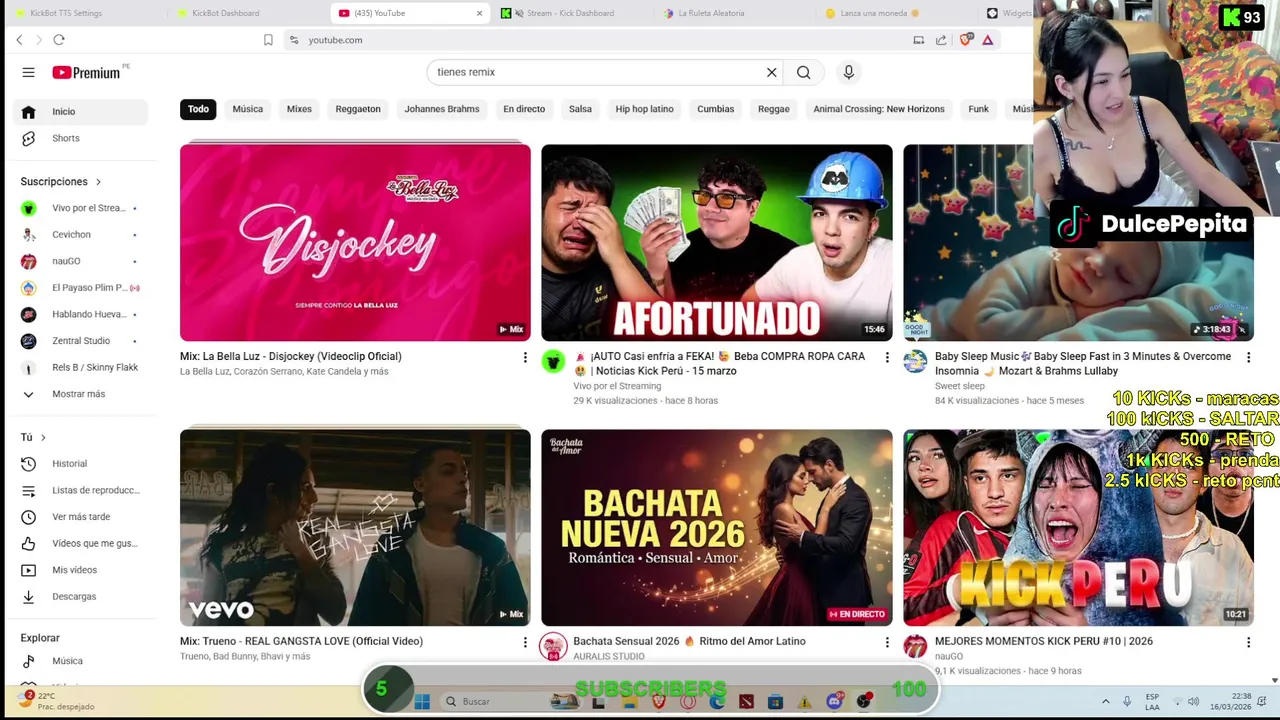Select the En directo filter chip

[x=524, y=109]
